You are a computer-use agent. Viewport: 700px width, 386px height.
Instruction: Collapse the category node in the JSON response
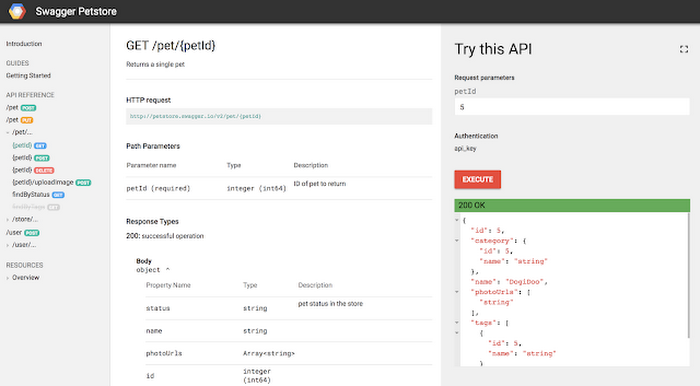[457, 241]
